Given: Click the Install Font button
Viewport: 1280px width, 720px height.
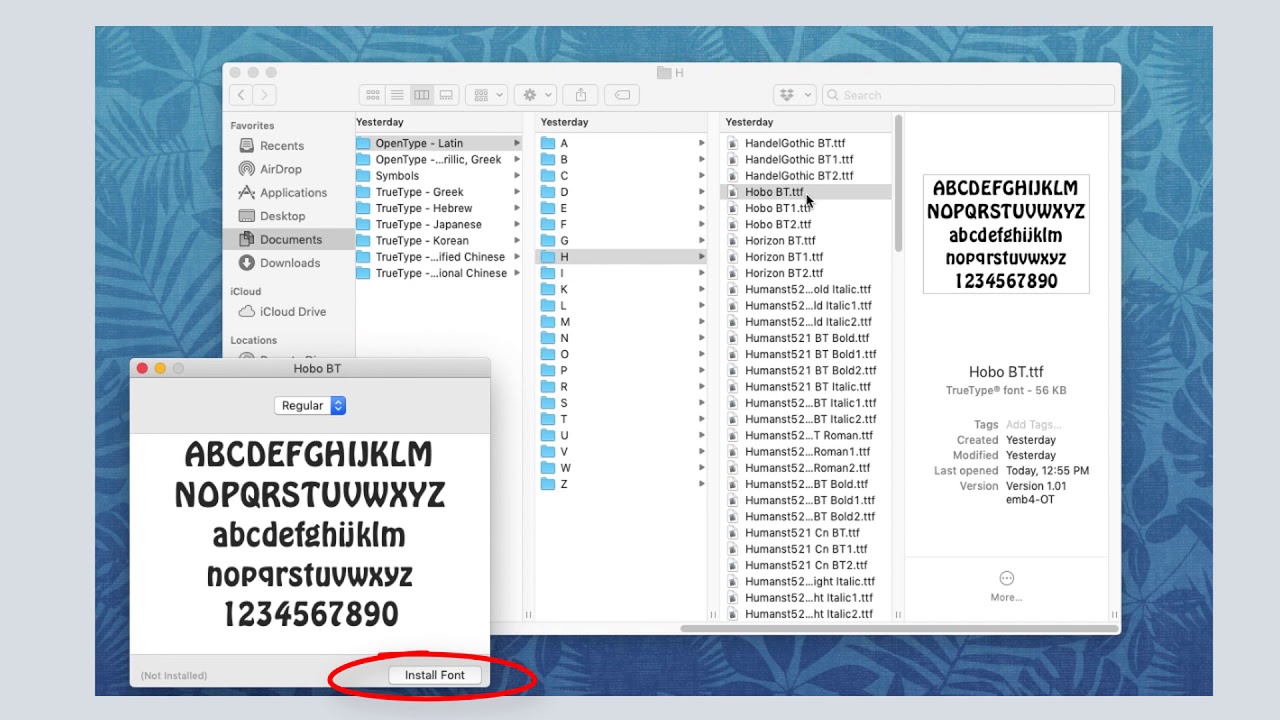Looking at the screenshot, I should (435, 675).
